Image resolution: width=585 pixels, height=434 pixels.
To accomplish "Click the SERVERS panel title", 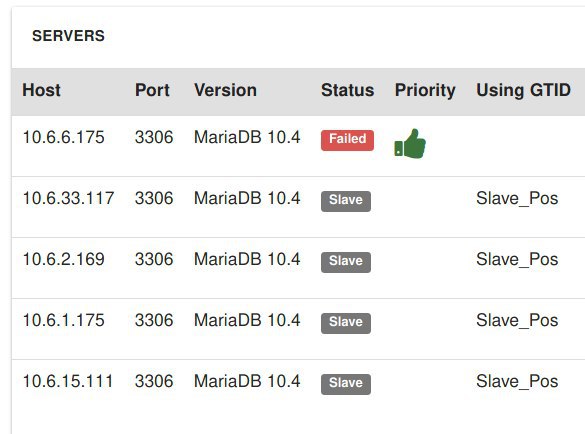I will pyautogui.click(x=68, y=36).
